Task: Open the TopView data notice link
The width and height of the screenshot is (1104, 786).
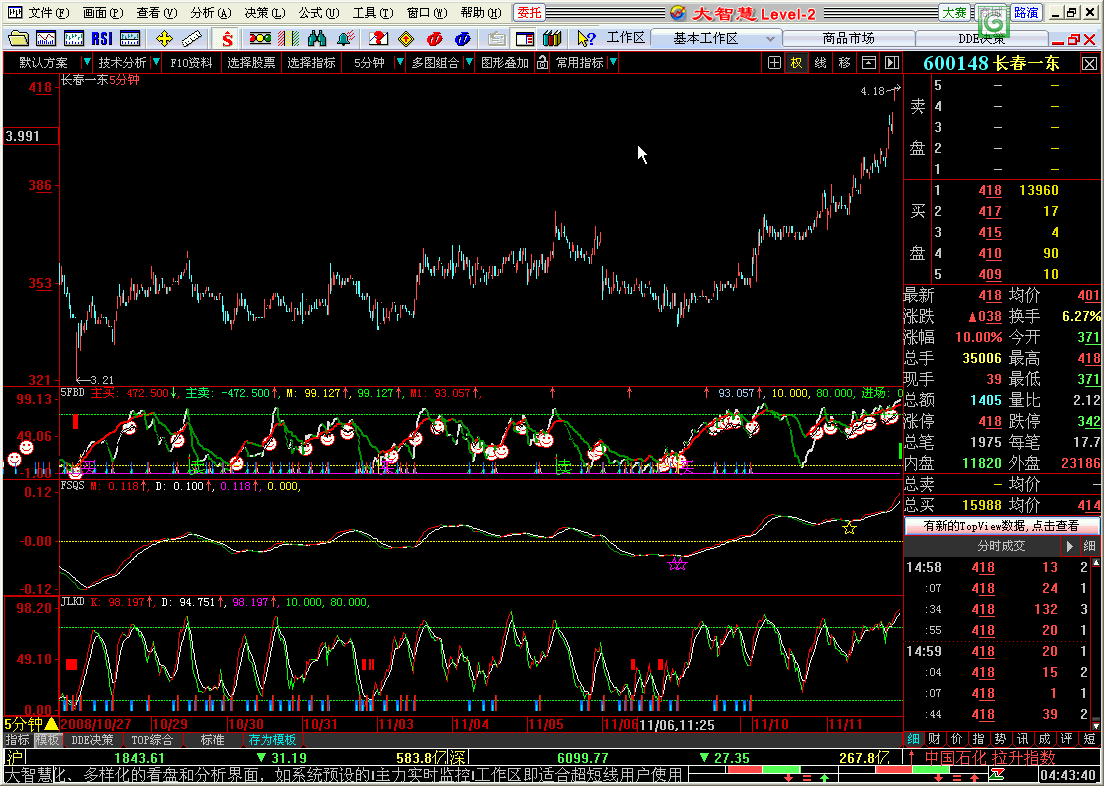Action: [x=1001, y=526]
